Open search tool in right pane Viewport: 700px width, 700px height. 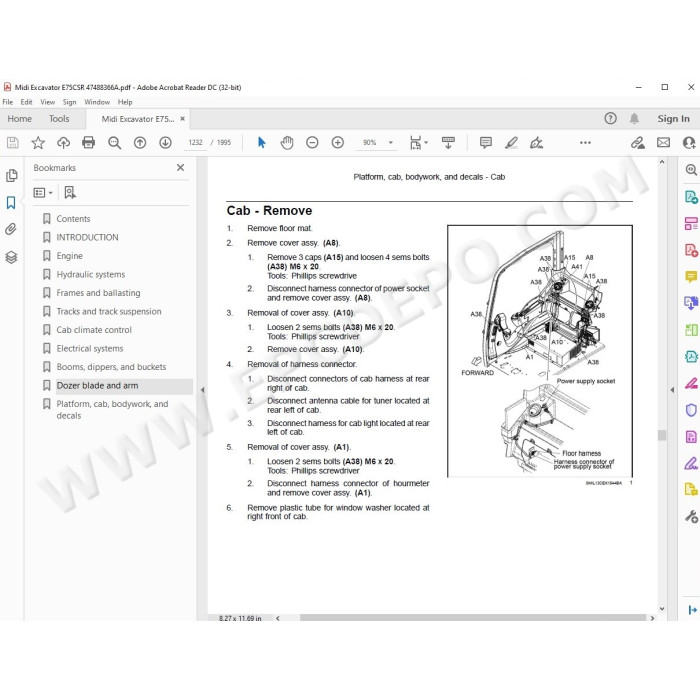tap(691, 170)
